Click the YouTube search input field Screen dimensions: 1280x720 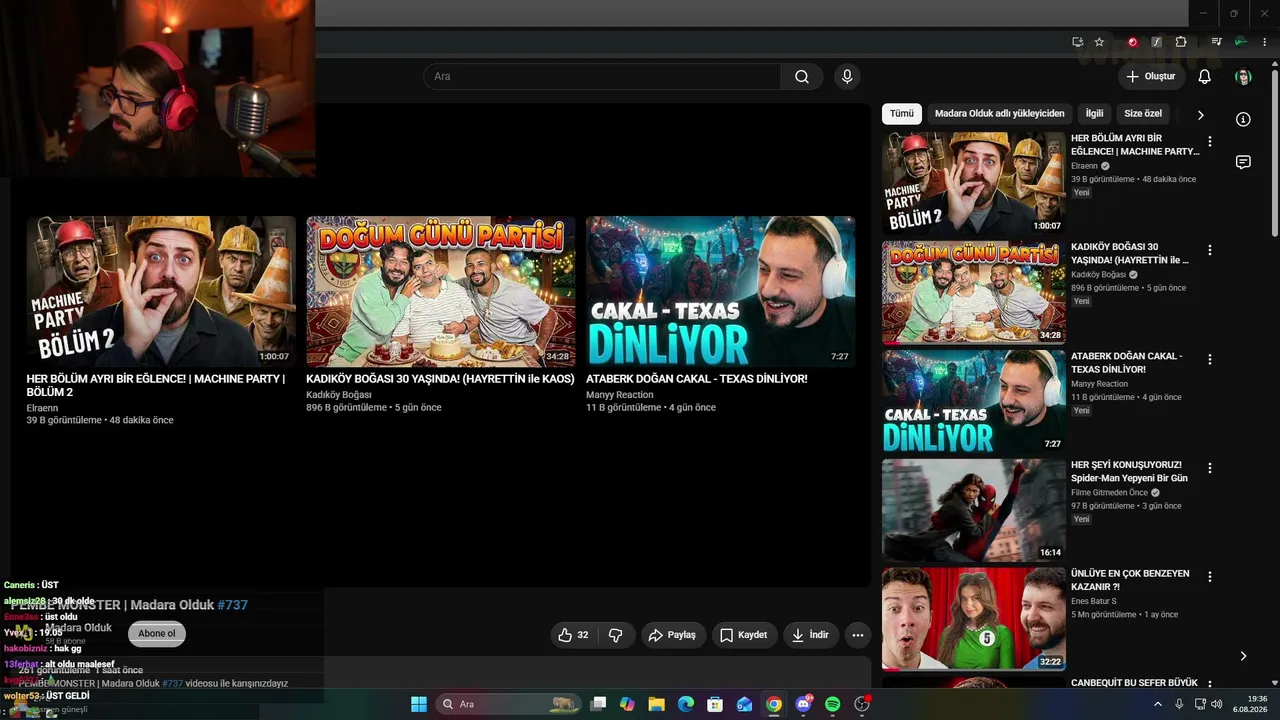(602, 77)
